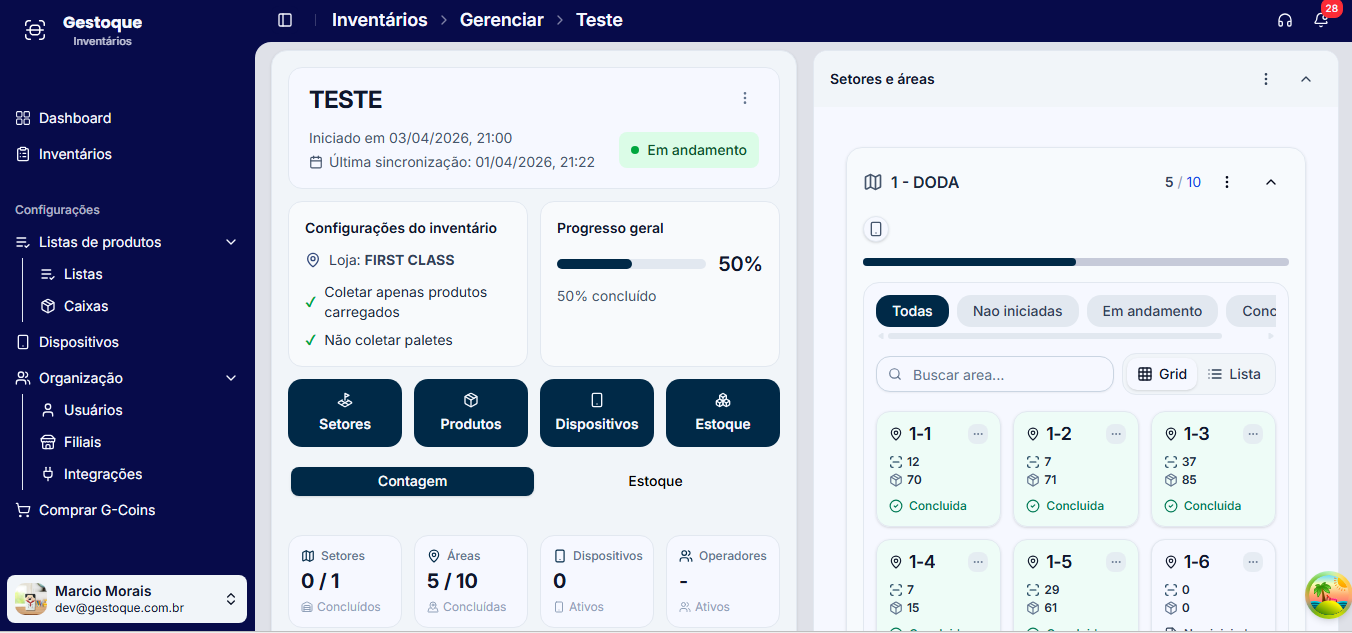
Task: Click Coletar apenas produtos carregados text
Action: (x=406, y=302)
